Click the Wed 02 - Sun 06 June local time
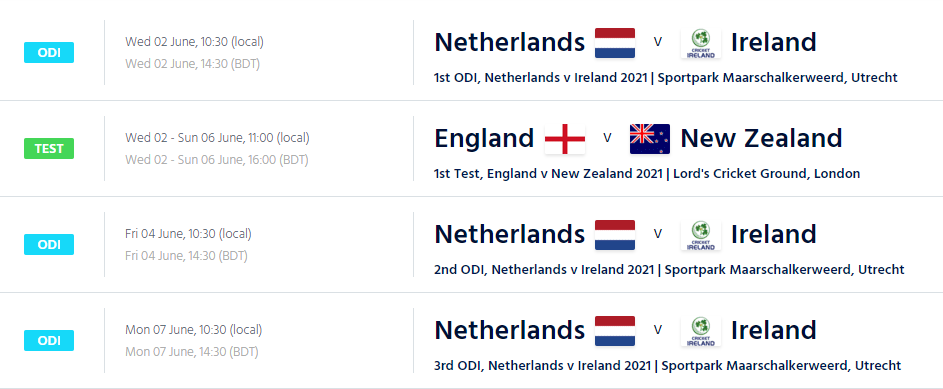This screenshot has height=389, width=943. pyautogui.click(x=217, y=138)
